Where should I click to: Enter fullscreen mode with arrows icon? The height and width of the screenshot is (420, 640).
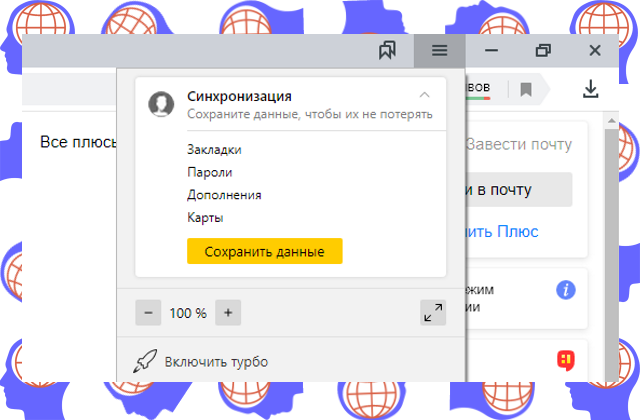pos(433,313)
